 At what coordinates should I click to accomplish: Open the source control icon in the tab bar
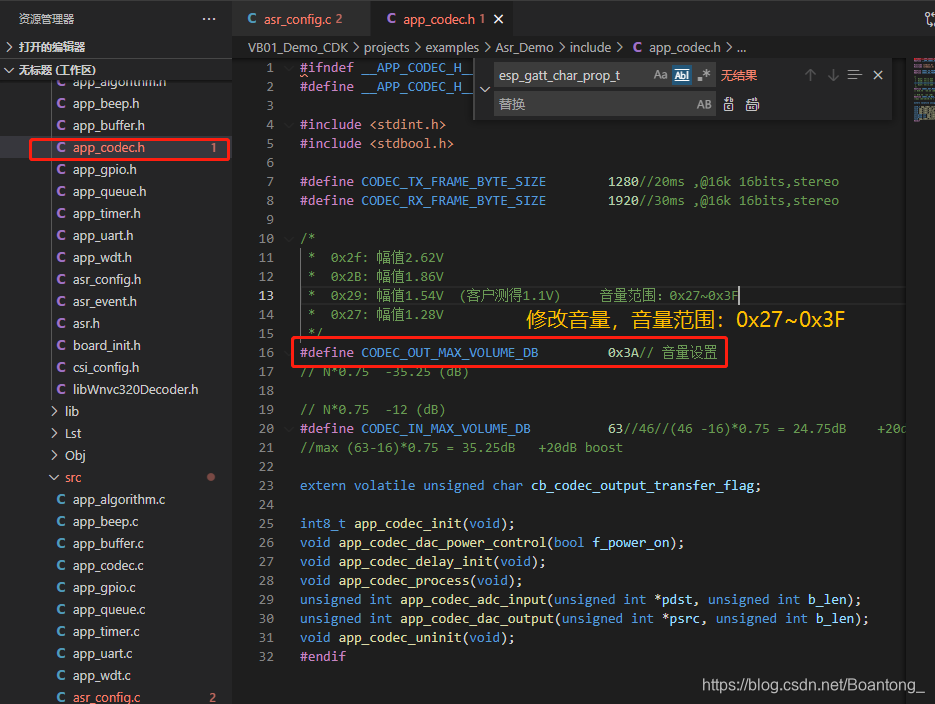coord(930,19)
